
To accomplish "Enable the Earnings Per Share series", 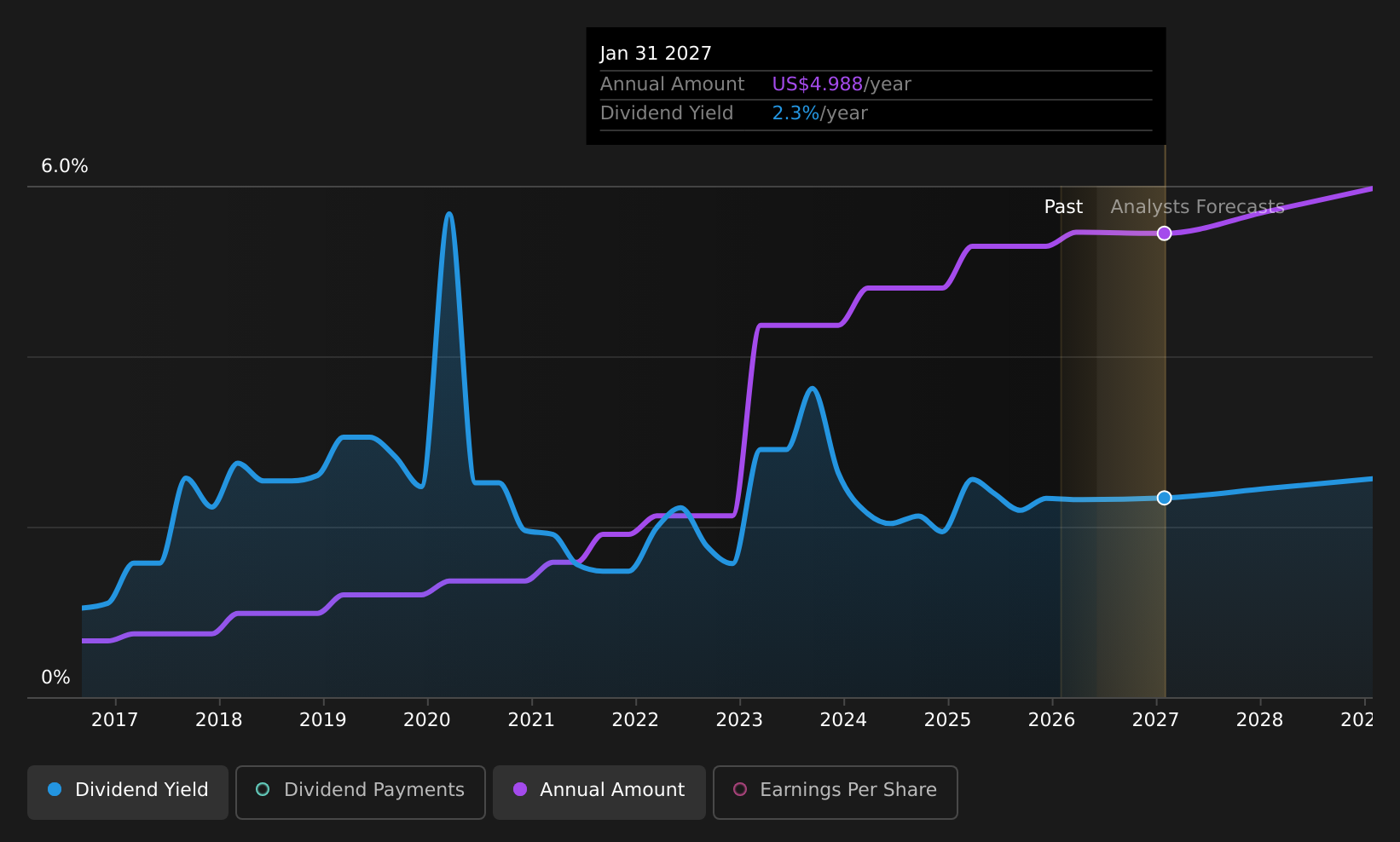I will pos(836,792).
